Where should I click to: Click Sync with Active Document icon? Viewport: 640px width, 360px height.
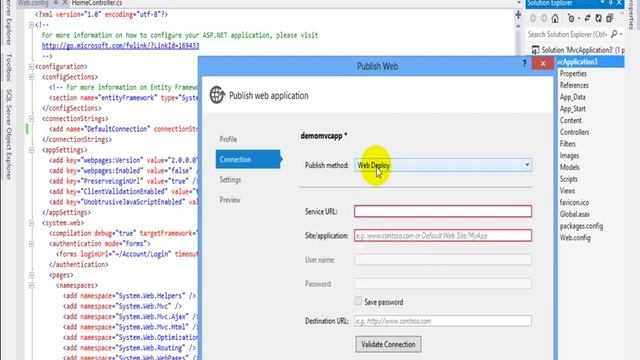point(587,18)
